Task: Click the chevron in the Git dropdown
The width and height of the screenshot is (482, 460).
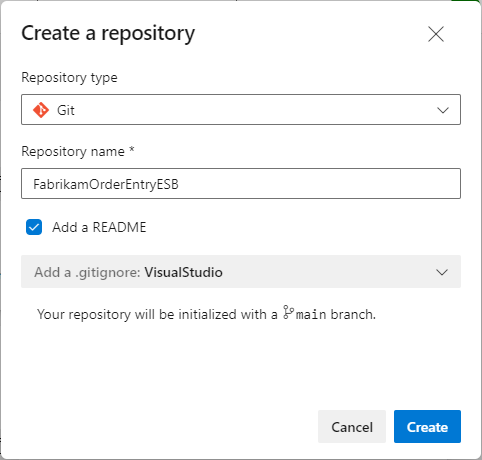Action: (x=443, y=110)
